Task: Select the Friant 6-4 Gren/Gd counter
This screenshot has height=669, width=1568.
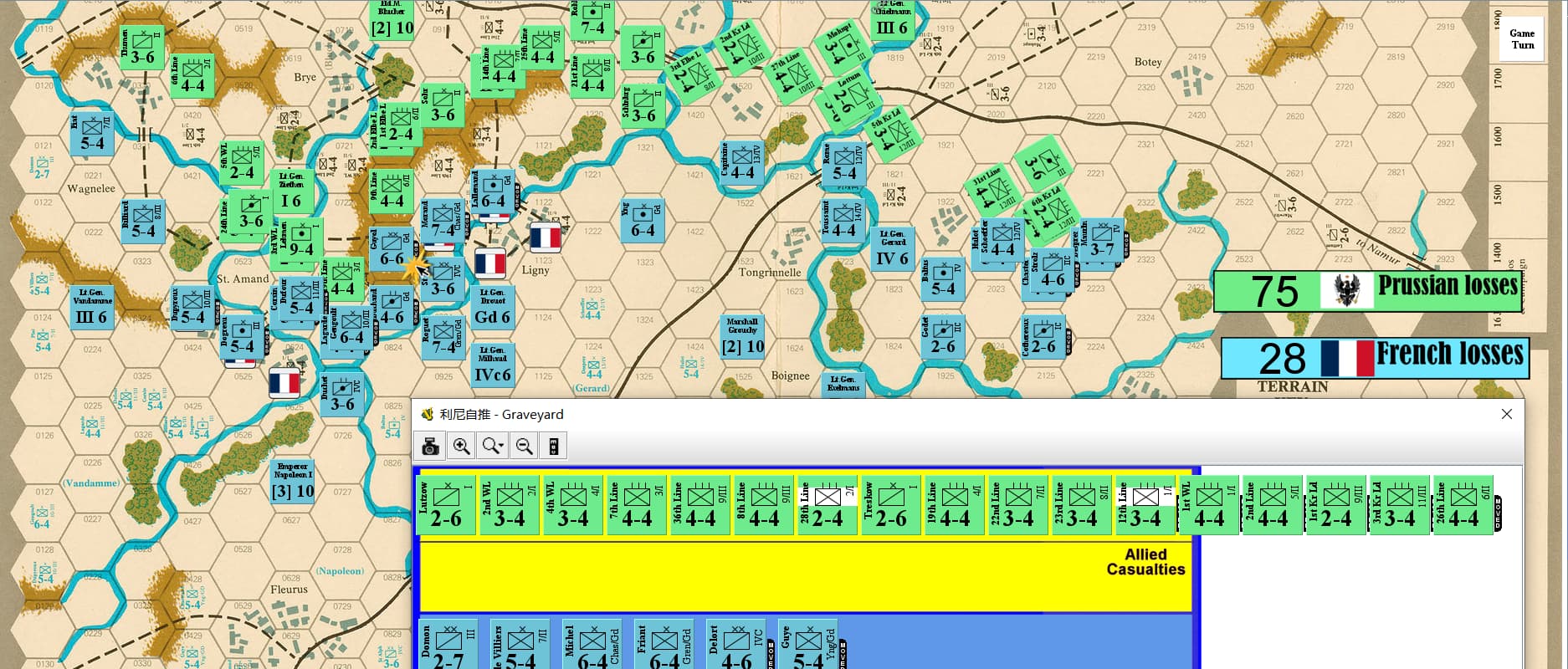Action: pos(664,646)
